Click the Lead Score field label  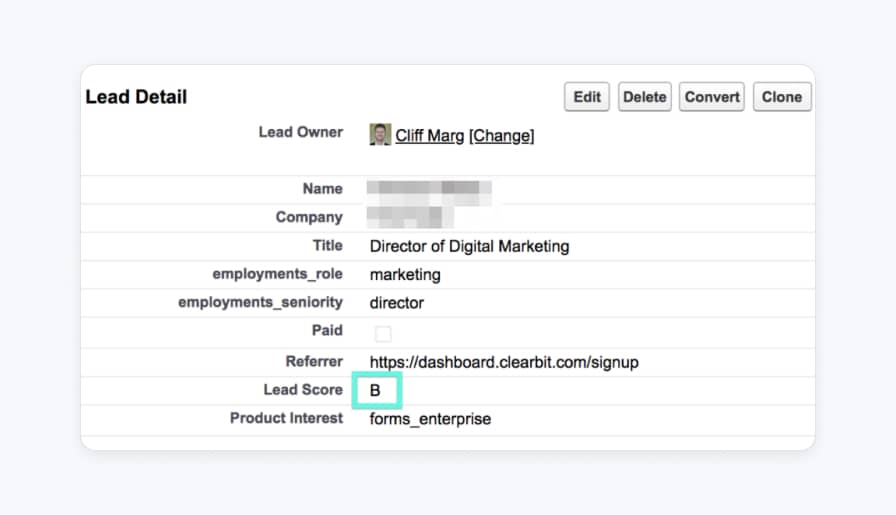point(302,390)
